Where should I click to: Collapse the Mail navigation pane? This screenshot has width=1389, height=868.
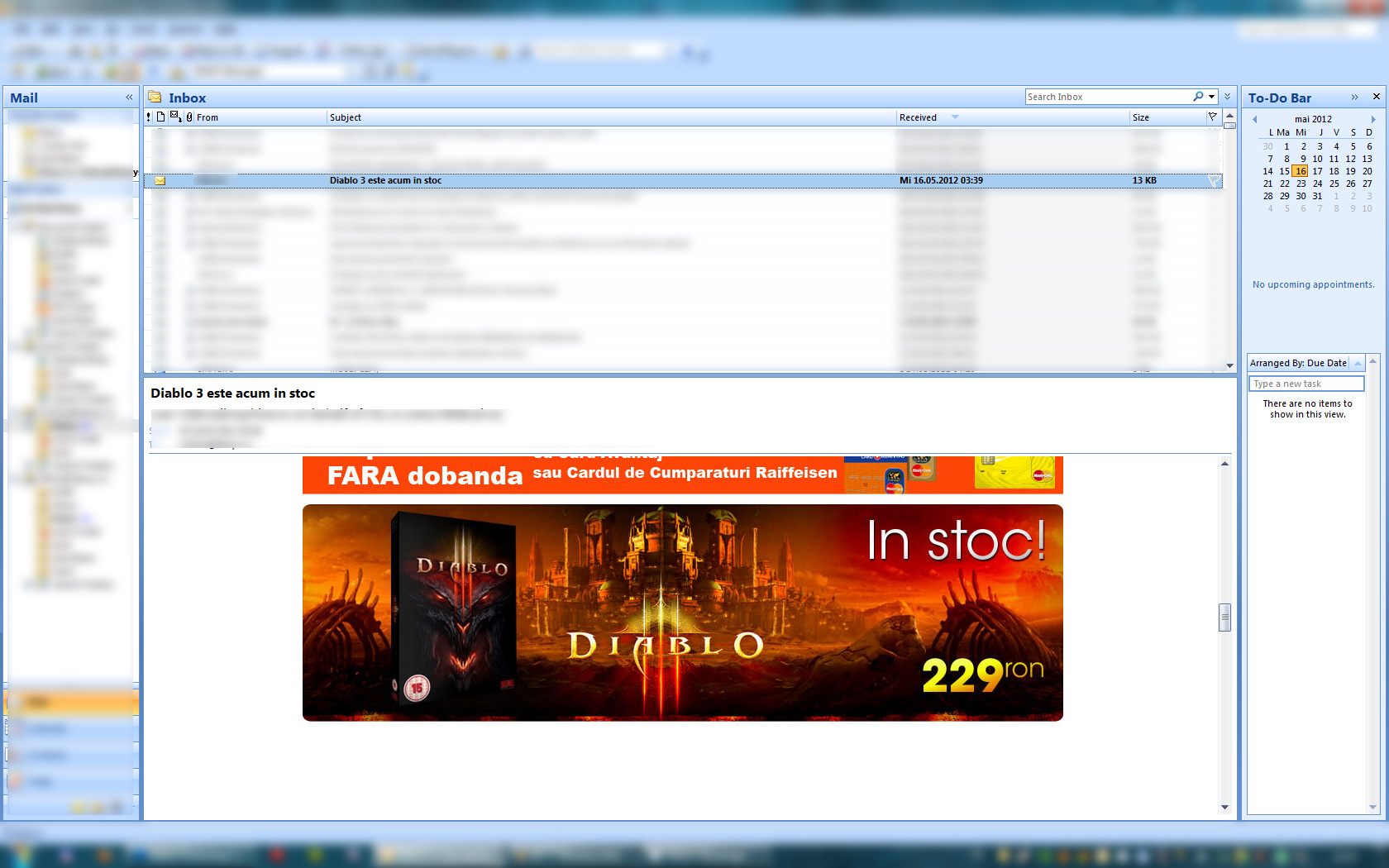[129, 98]
